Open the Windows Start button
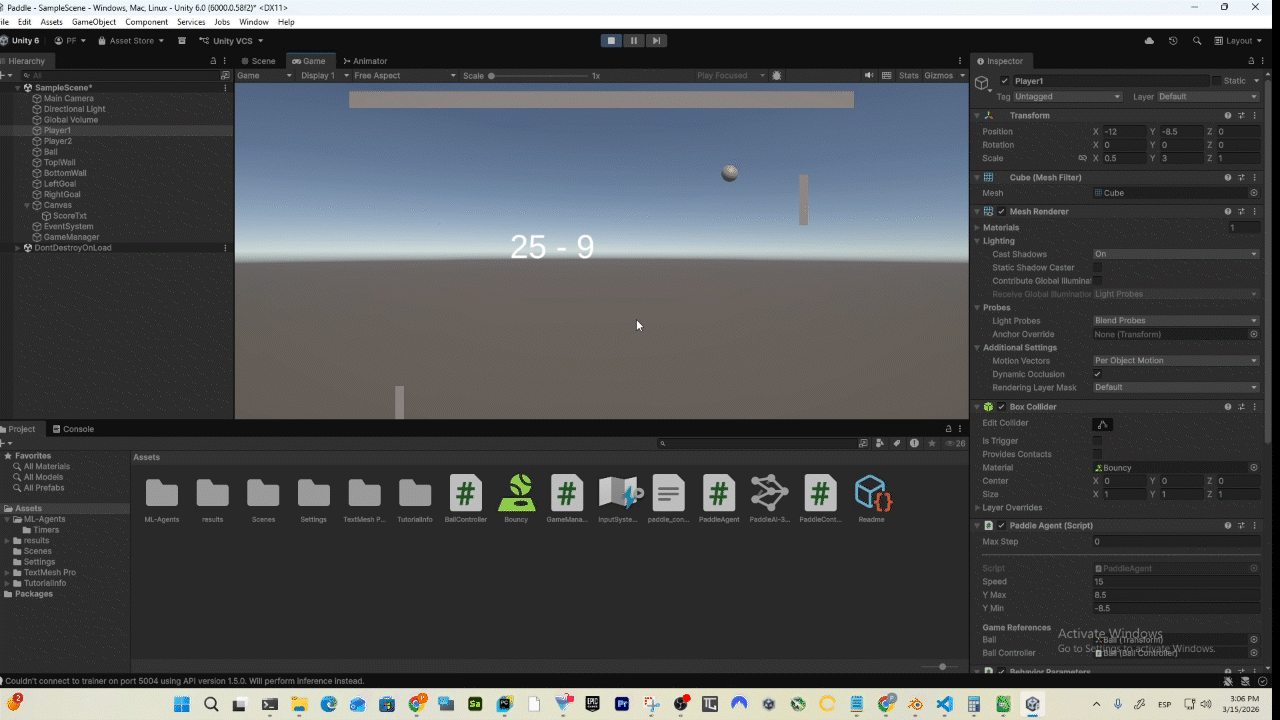The width and height of the screenshot is (1280, 720). click(182, 704)
